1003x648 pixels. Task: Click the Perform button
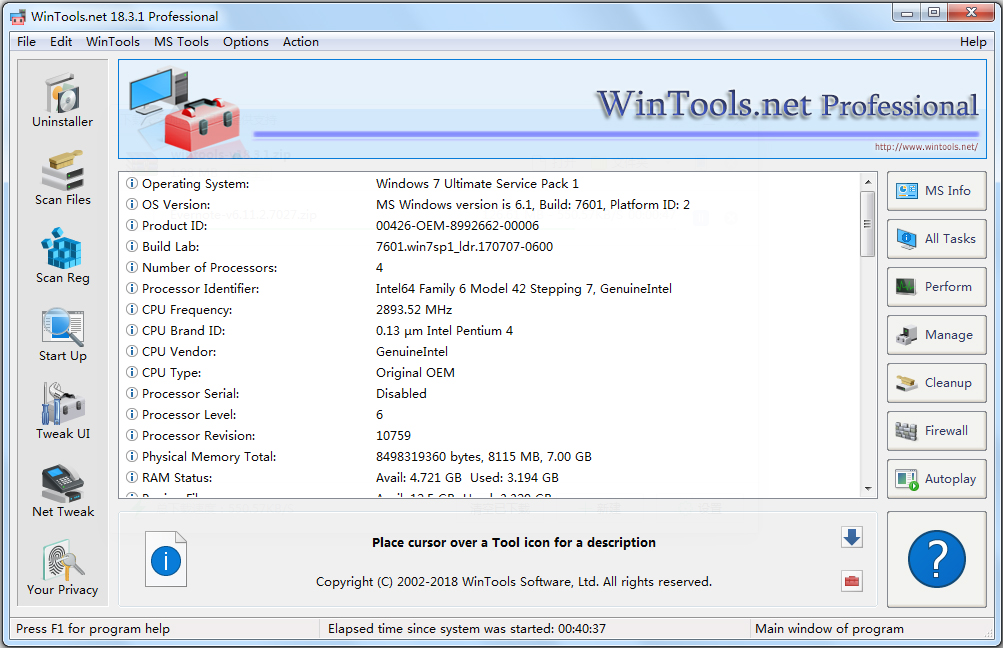pyautogui.click(x=936, y=287)
